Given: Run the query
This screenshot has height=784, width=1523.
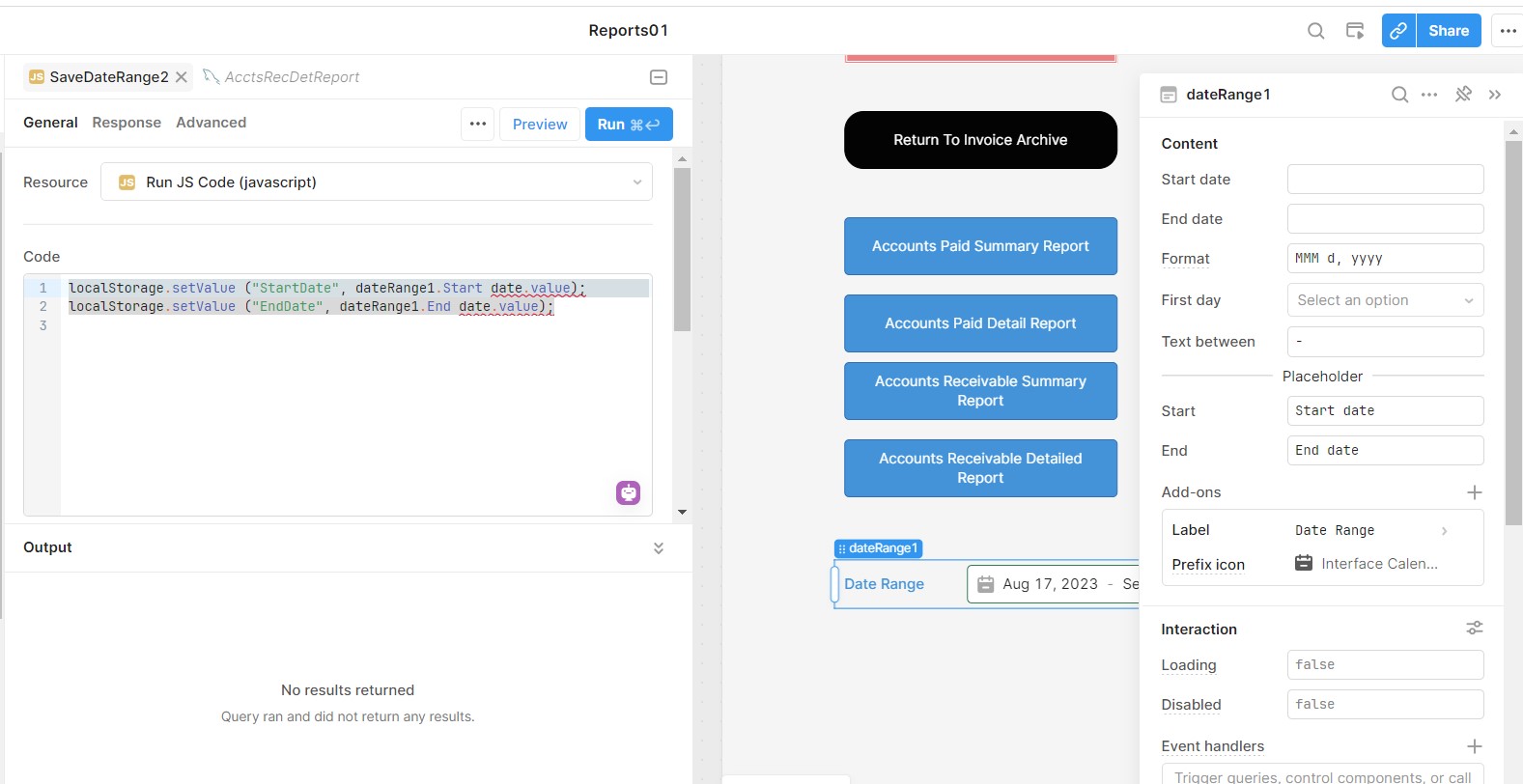Looking at the screenshot, I should click(x=629, y=124).
